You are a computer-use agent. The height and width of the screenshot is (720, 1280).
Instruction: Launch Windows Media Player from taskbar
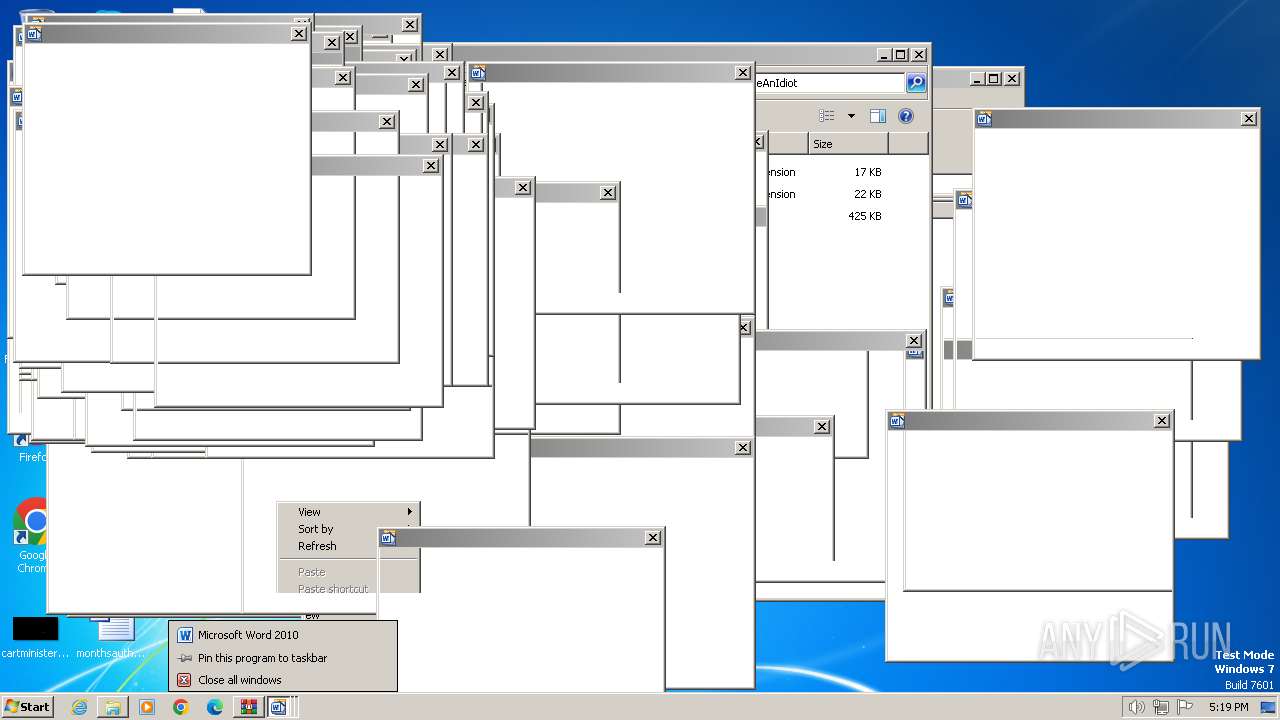[147, 707]
